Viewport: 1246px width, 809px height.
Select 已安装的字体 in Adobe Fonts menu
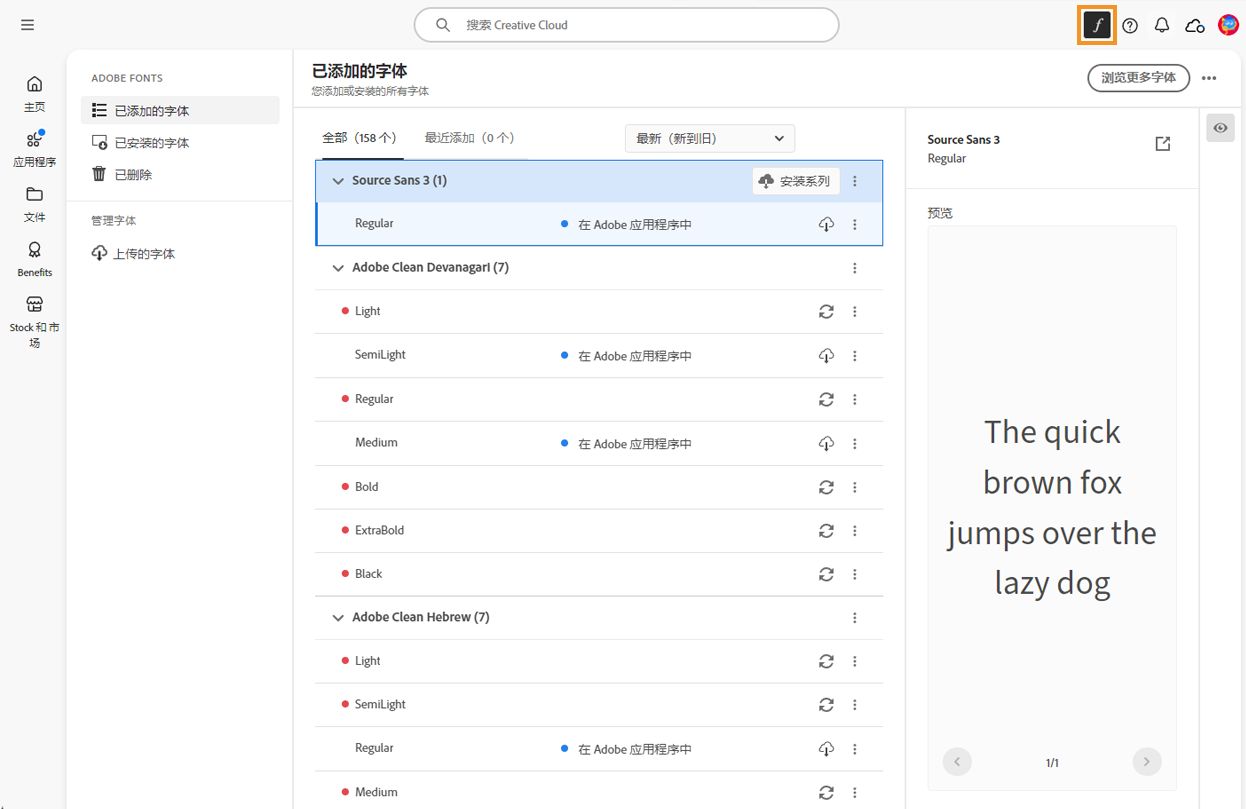180,142
